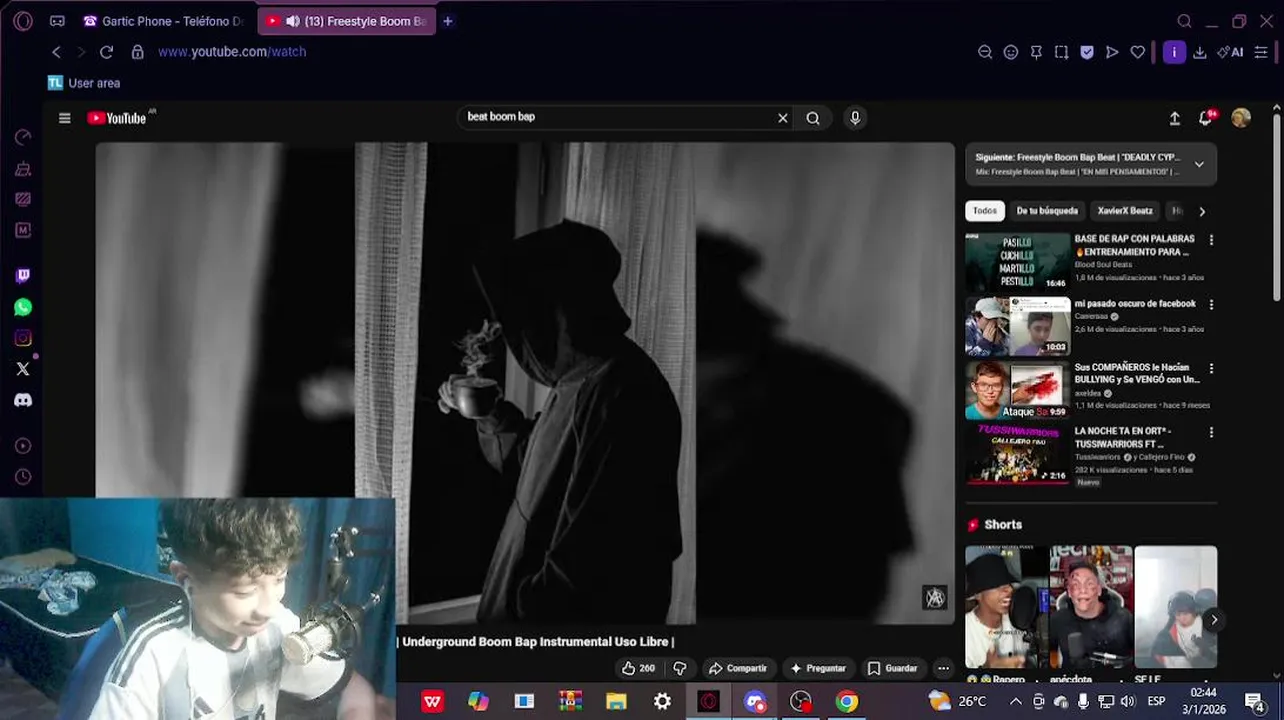
Task: Start voice search with microphone
Action: coord(855,118)
